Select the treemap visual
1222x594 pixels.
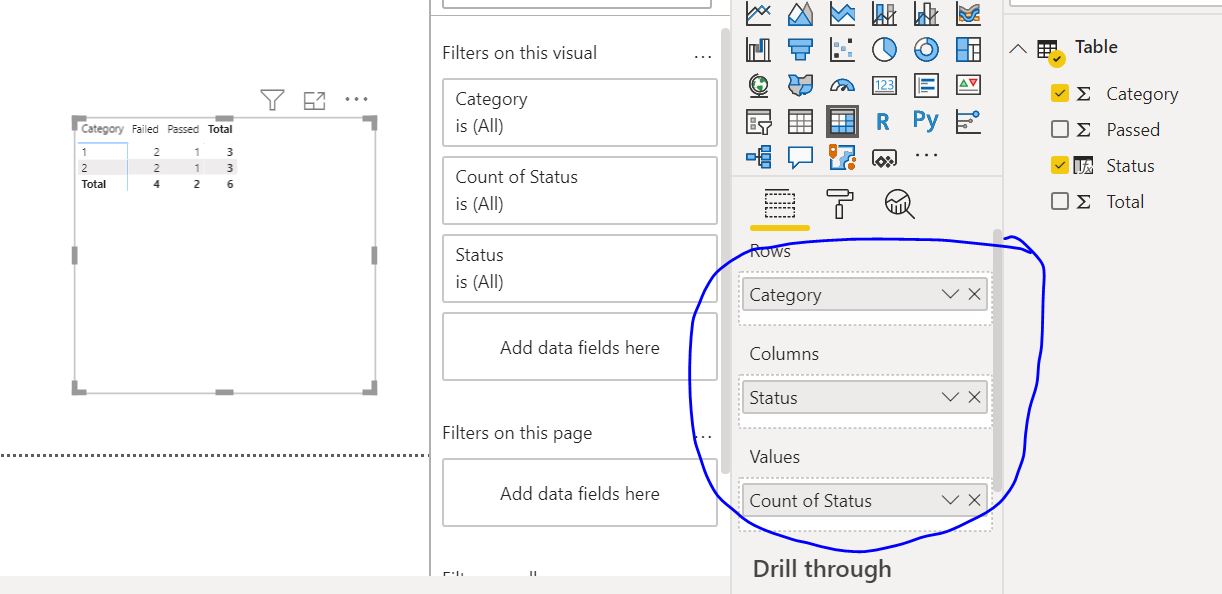[x=968, y=49]
